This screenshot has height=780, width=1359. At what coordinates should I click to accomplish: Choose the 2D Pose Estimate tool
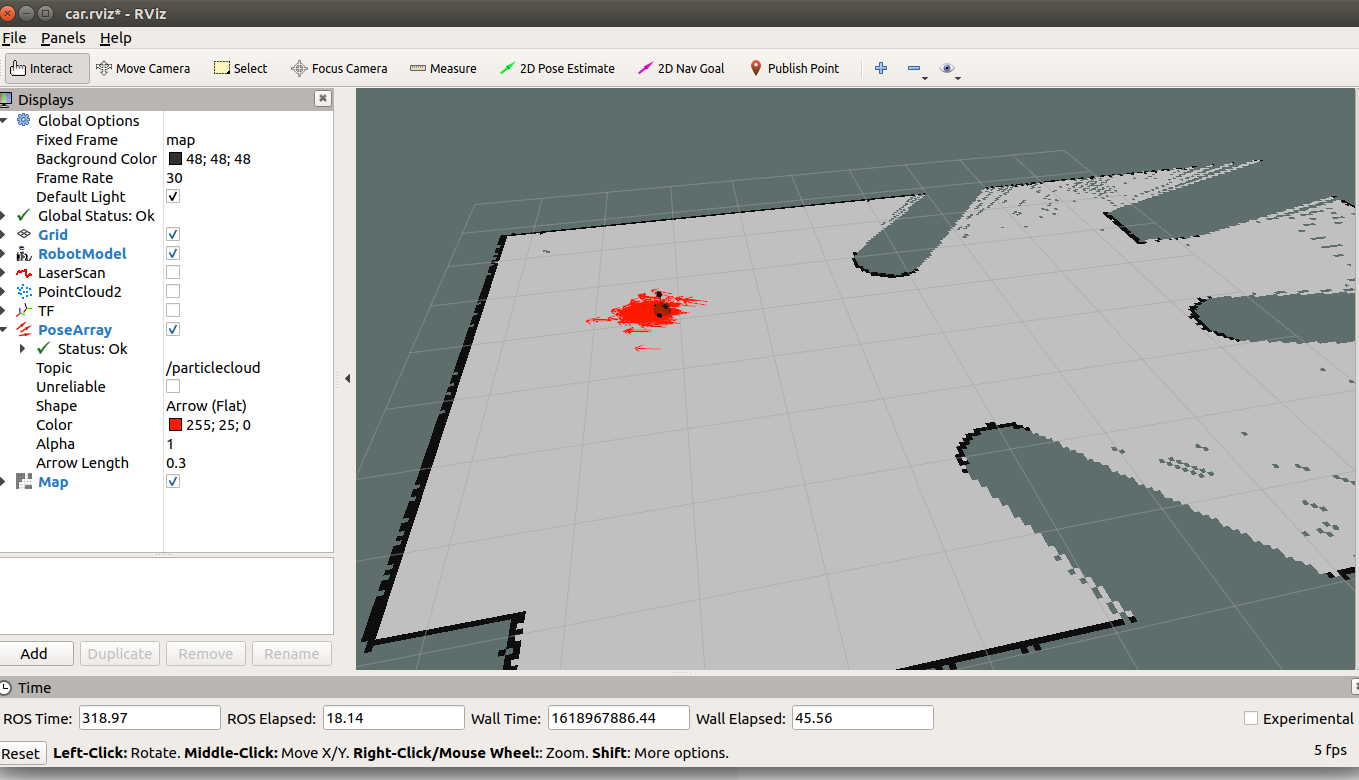pos(557,68)
